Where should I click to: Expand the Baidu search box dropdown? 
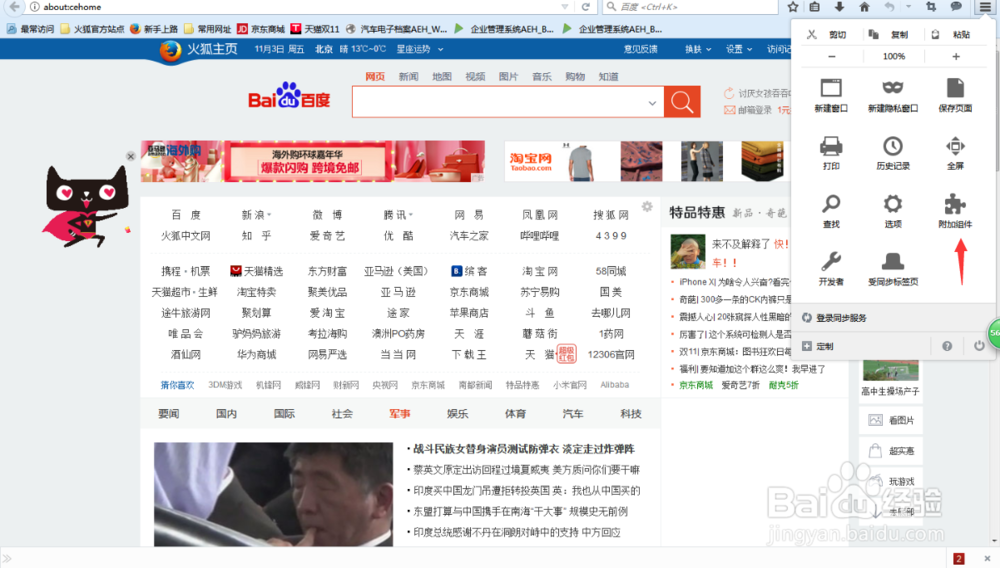pos(652,103)
